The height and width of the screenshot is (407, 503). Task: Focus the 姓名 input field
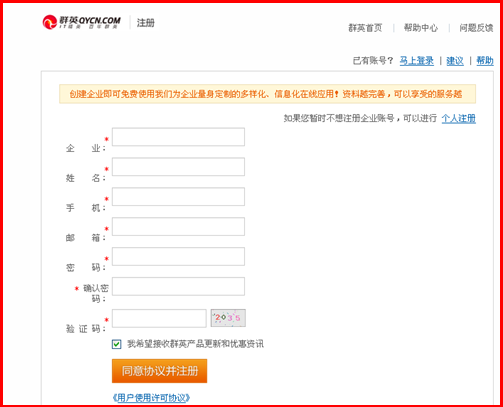point(178,167)
